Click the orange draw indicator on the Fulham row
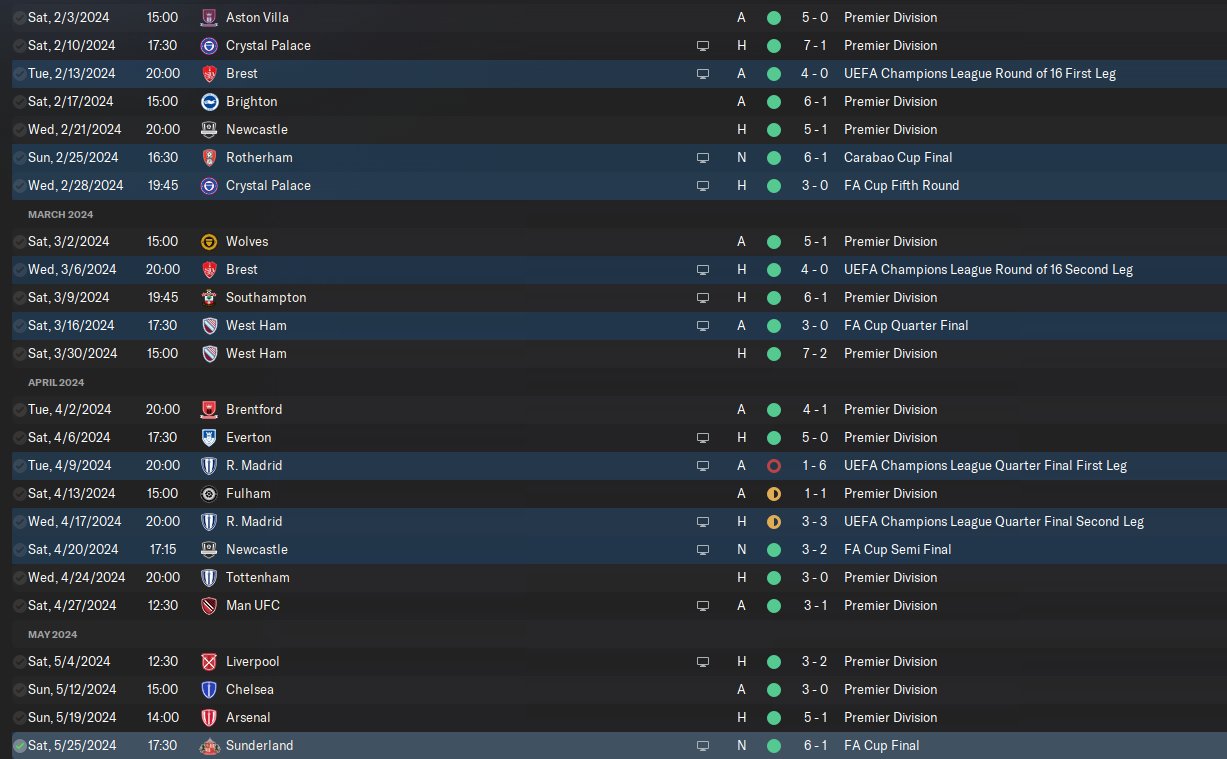1227x759 pixels. (x=773, y=493)
